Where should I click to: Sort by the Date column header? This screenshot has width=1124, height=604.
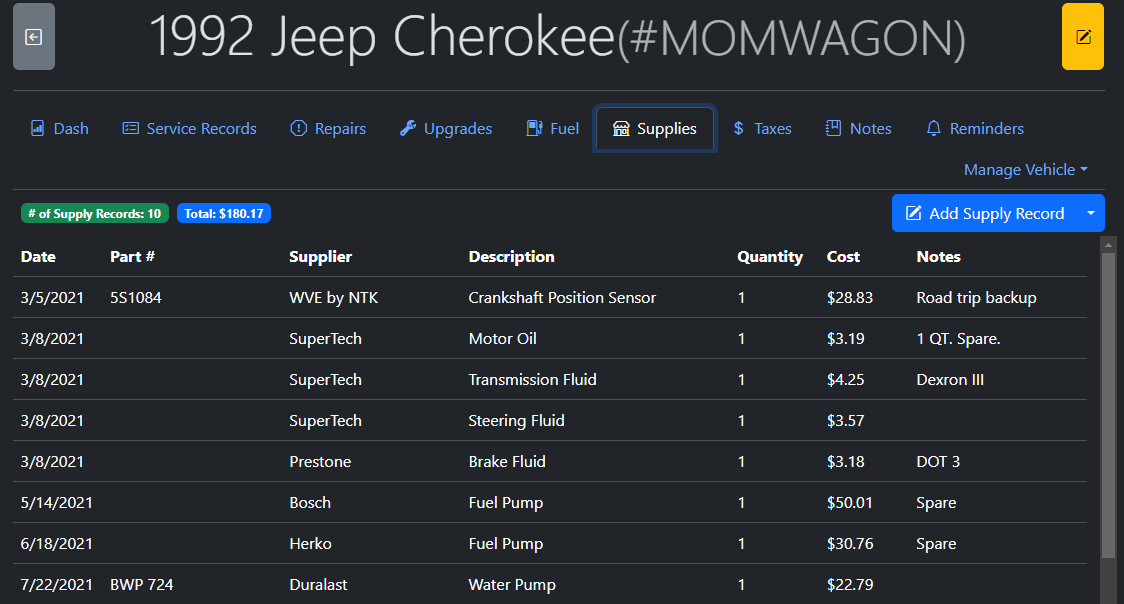point(38,257)
